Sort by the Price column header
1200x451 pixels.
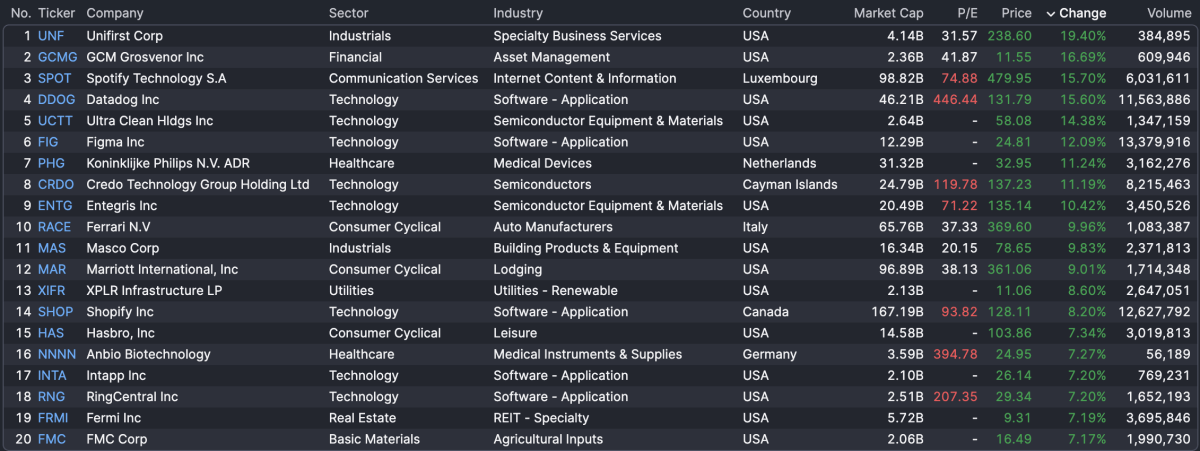click(x=1016, y=14)
